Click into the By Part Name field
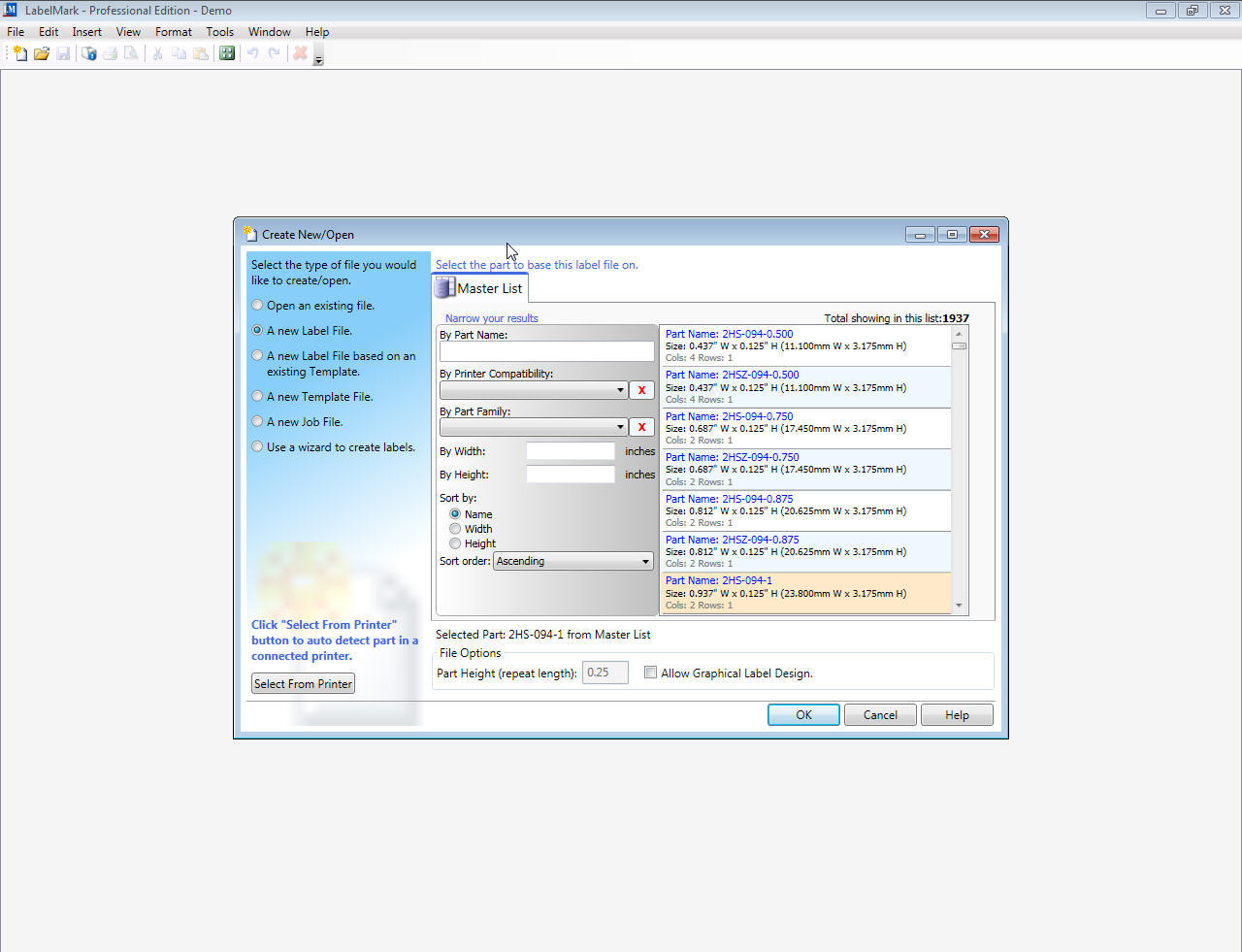 (x=547, y=351)
